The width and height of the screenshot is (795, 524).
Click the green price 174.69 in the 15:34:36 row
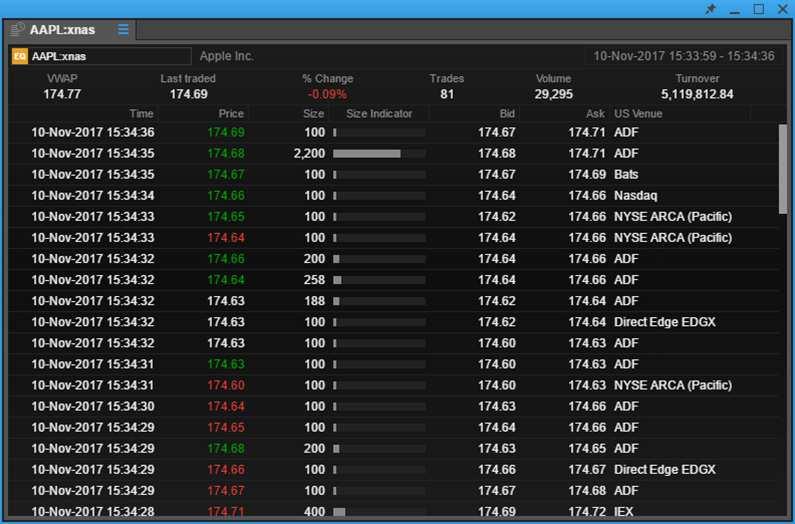pyautogui.click(x=226, y=132)
